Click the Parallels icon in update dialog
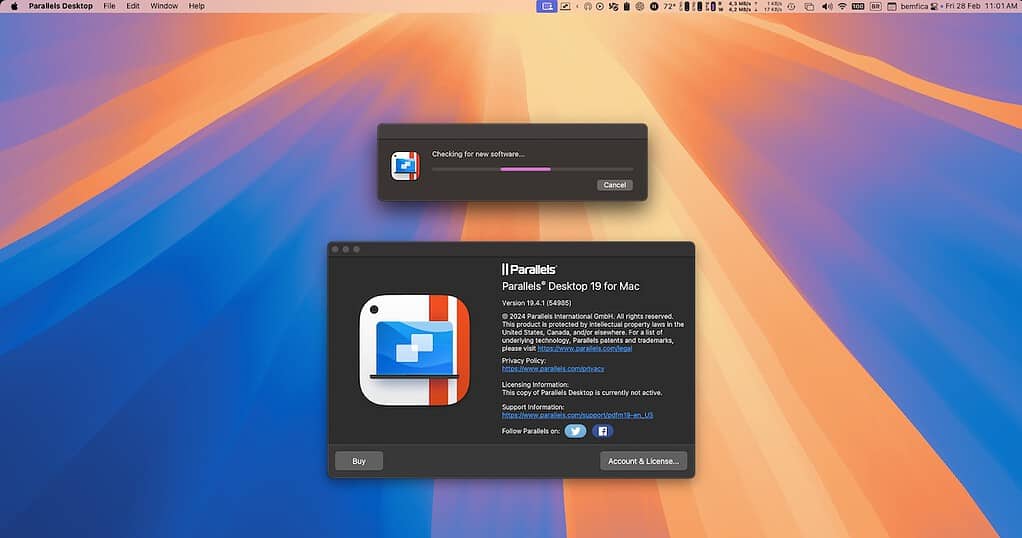Image resolution: width=1022 pixels, height=538 pixels. (404, 165)
